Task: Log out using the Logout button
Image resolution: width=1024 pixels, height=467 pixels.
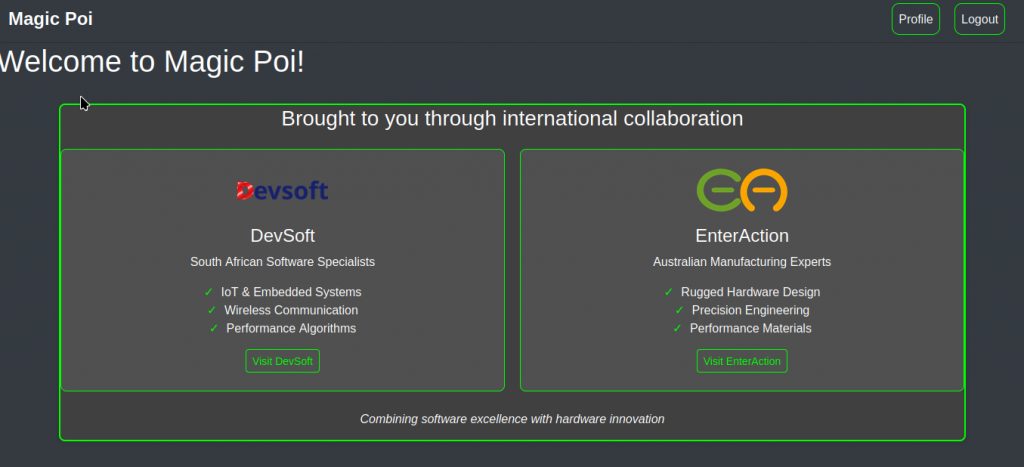Action: tap(980, 19)
